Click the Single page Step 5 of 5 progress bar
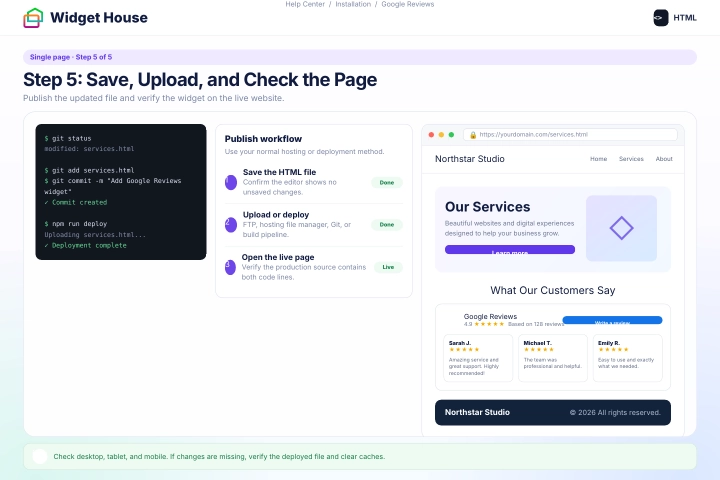 (360, 57)
